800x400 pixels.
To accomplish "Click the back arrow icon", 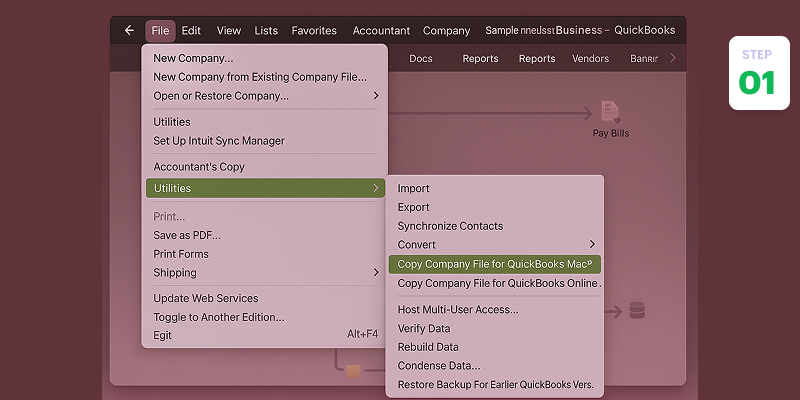I will pyautogui.click(x=129, y=31).
